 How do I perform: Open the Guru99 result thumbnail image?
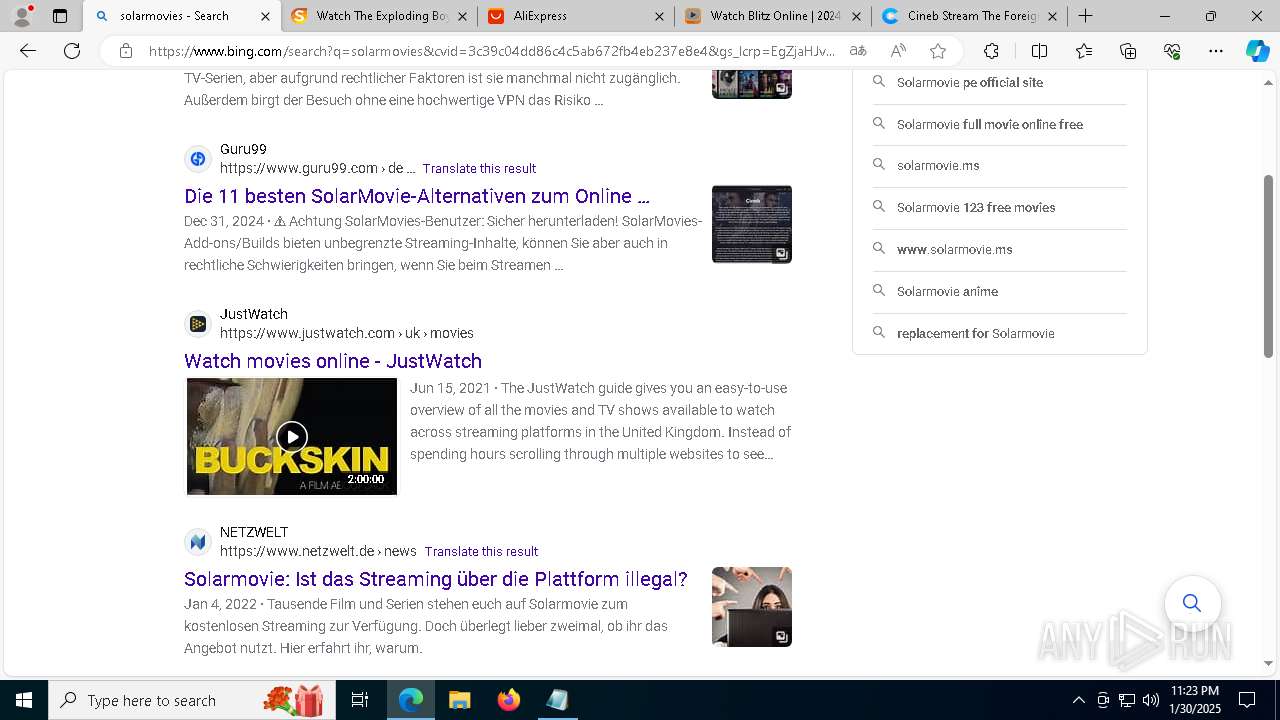point(752,224)
